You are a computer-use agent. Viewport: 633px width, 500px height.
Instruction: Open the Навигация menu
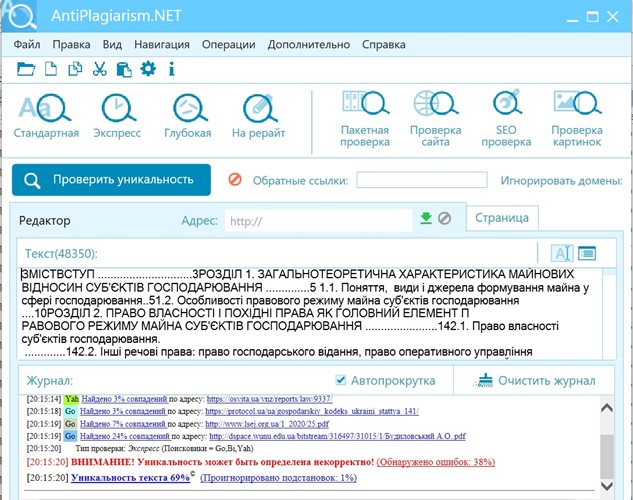click(x=162, y=44)
